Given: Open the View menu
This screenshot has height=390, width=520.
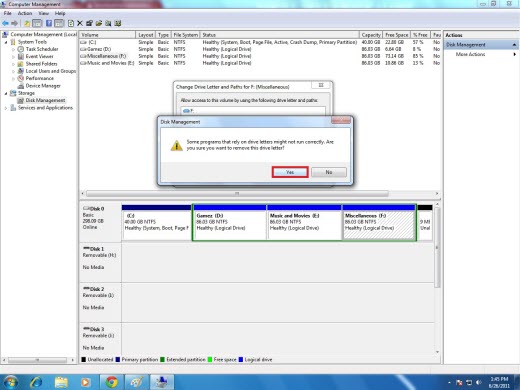Looking at the screenshot, I should point(43,13).
